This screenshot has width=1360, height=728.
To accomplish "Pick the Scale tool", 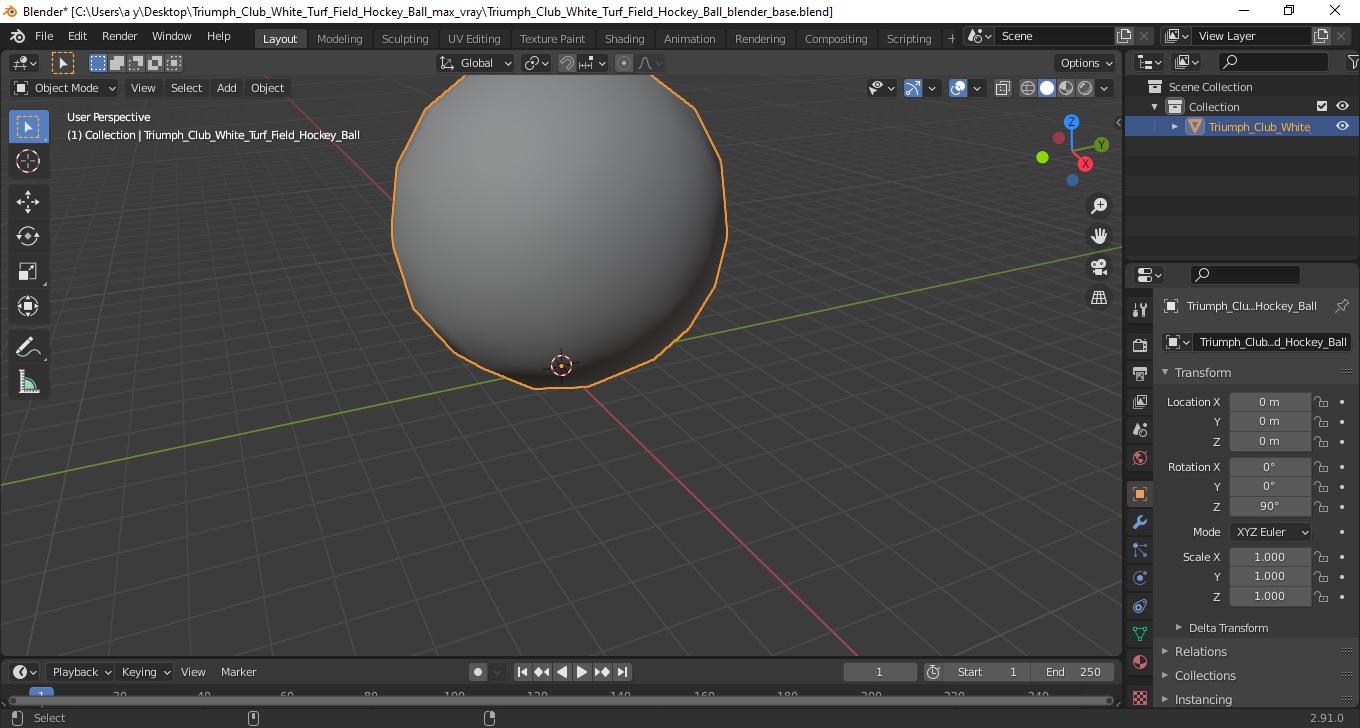I will pyautogui.click(x=28, y=271).
